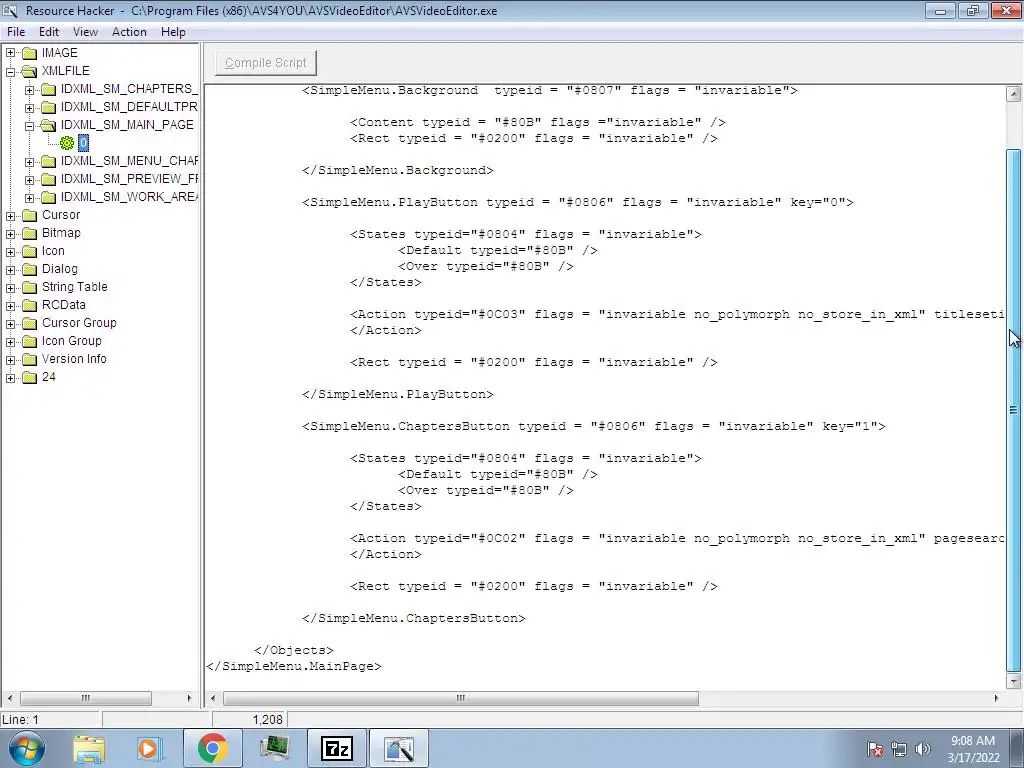
Task: Click the <SimpleMenu.PlayButton opening tag line
Action: pos(577,202)
